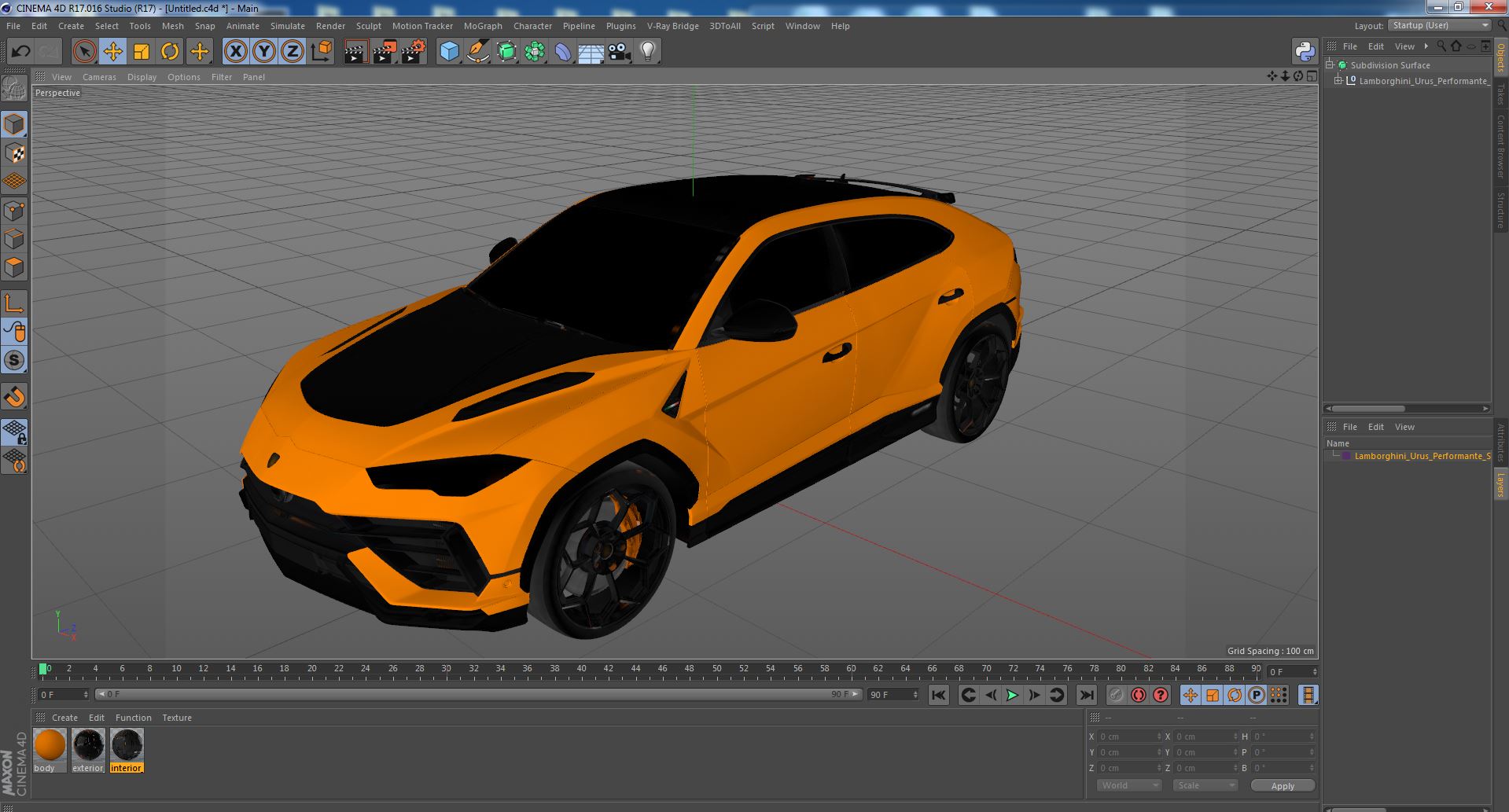The width and height of the screenshot is (1509, 812).
Task: Select the orange body material swatch
Action: (x=50, y=751)
